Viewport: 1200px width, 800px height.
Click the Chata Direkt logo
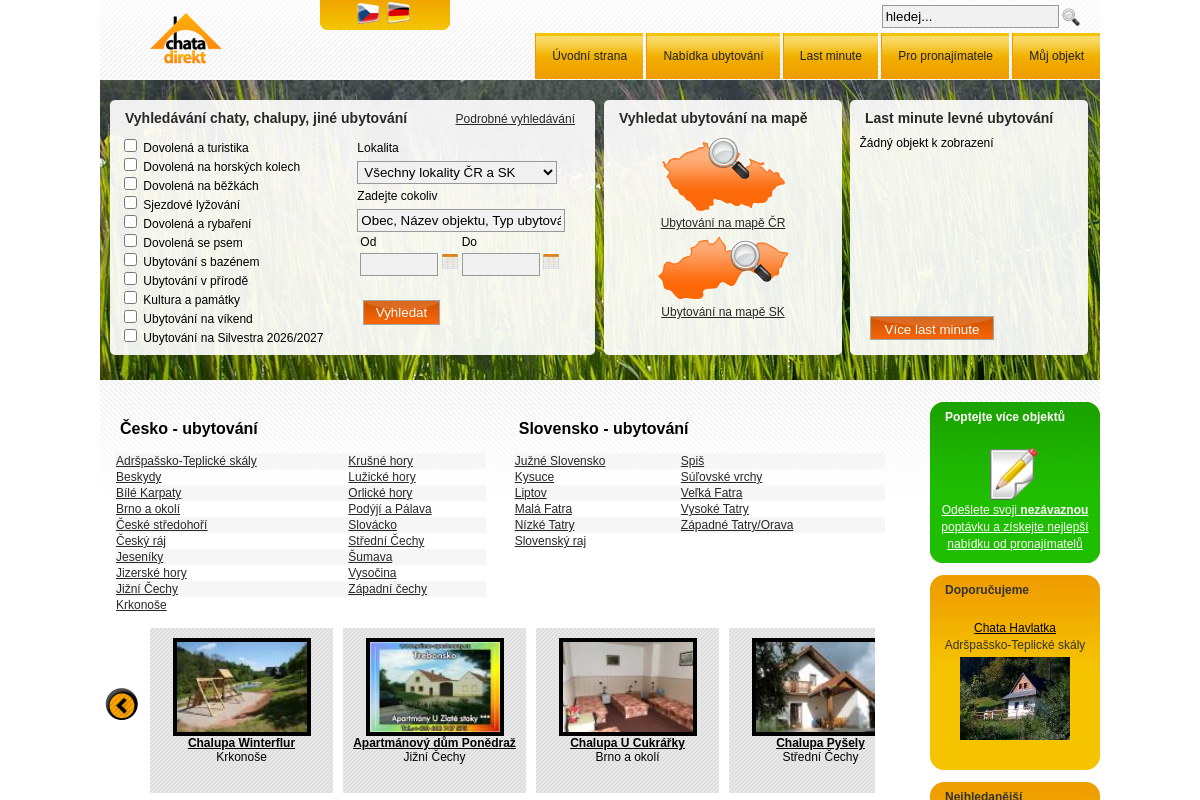[186, 40]
